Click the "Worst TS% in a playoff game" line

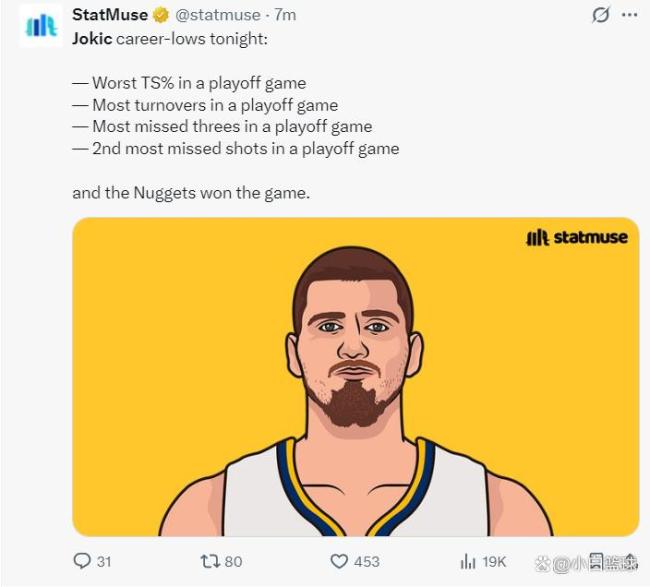[189, 83]
